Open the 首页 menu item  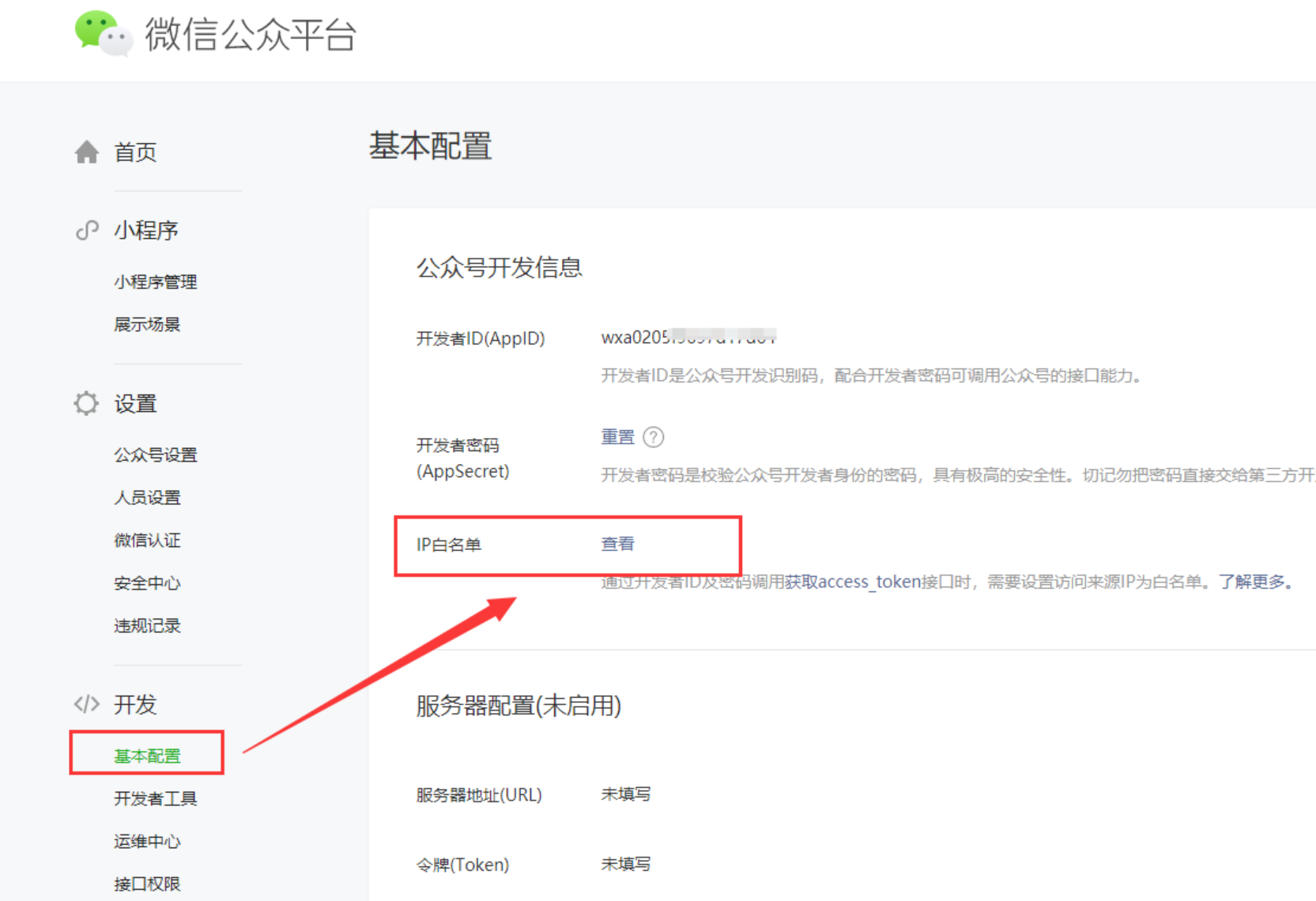(x=135, y=152)
